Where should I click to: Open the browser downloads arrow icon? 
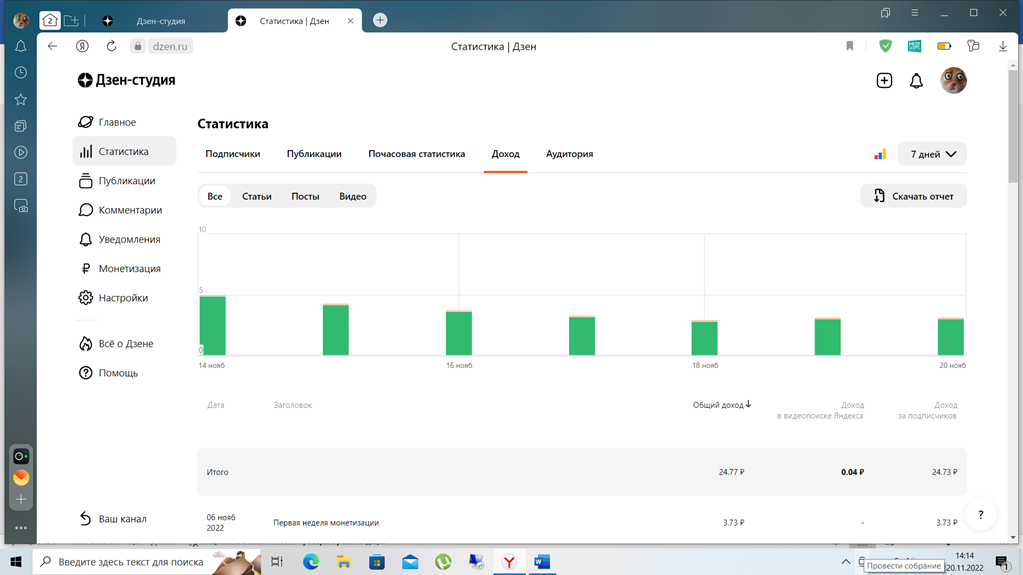pos(1003,46)
